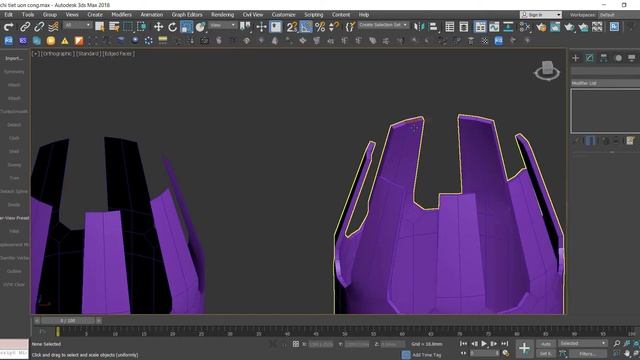
Task: Choose Rectangular Selection Region tool
Action: point(128,27)
